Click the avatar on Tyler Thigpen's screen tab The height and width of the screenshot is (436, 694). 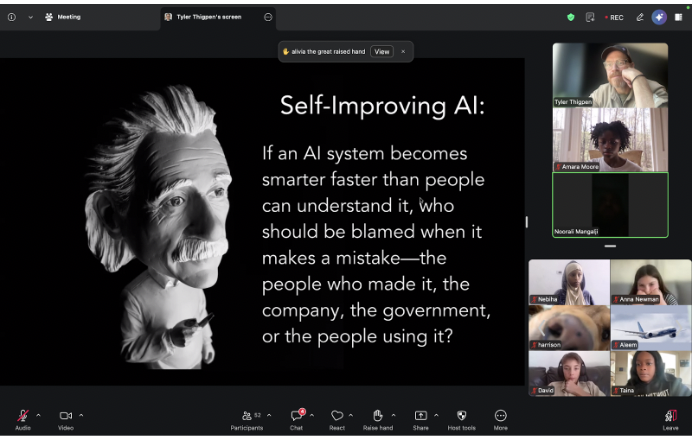(x=168, y=17)
